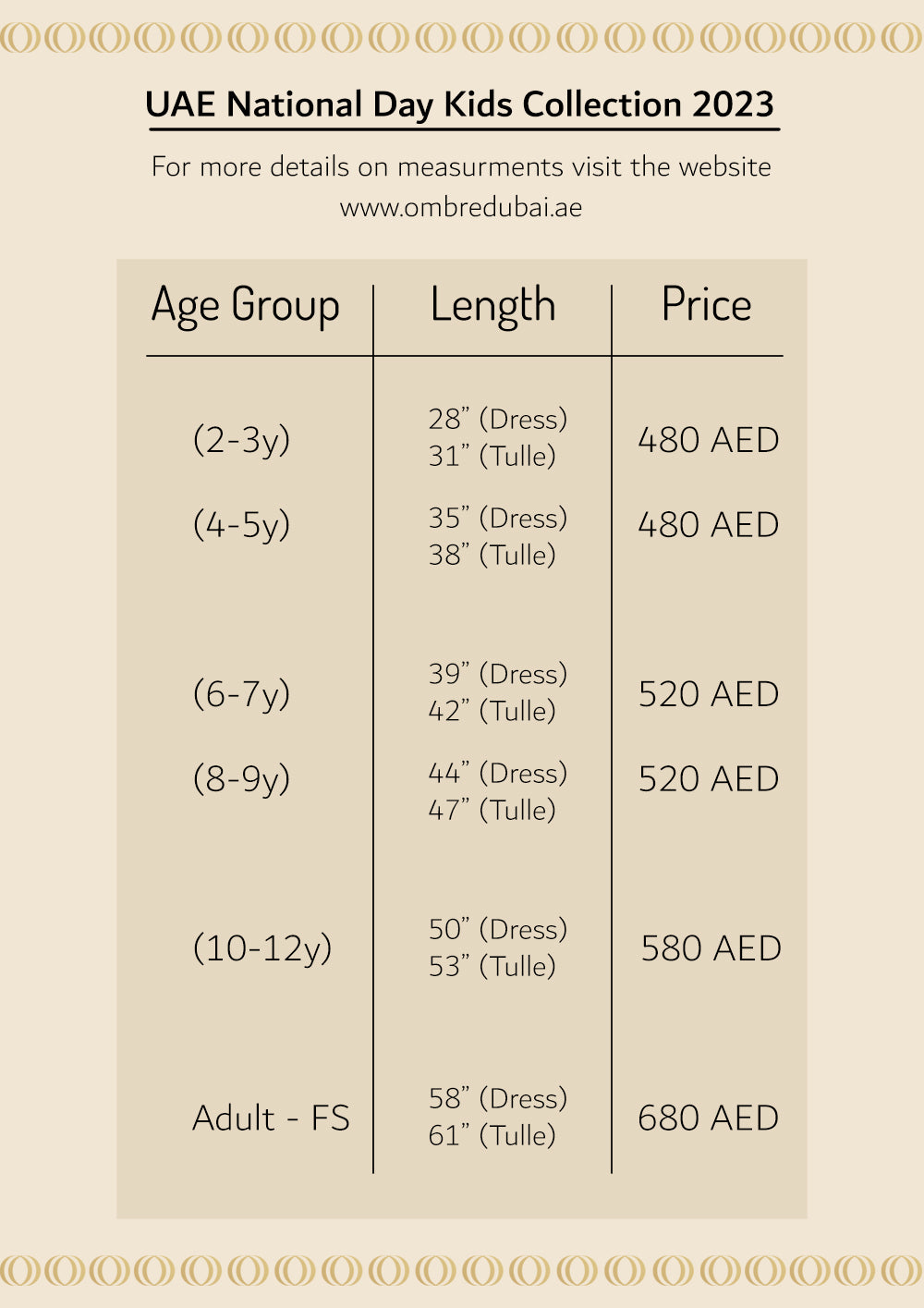Image resolution: width=924 pixels, height=1308 pixels.
Task: Select the (2-3y) age group row
Action: [x=241, y=439]
